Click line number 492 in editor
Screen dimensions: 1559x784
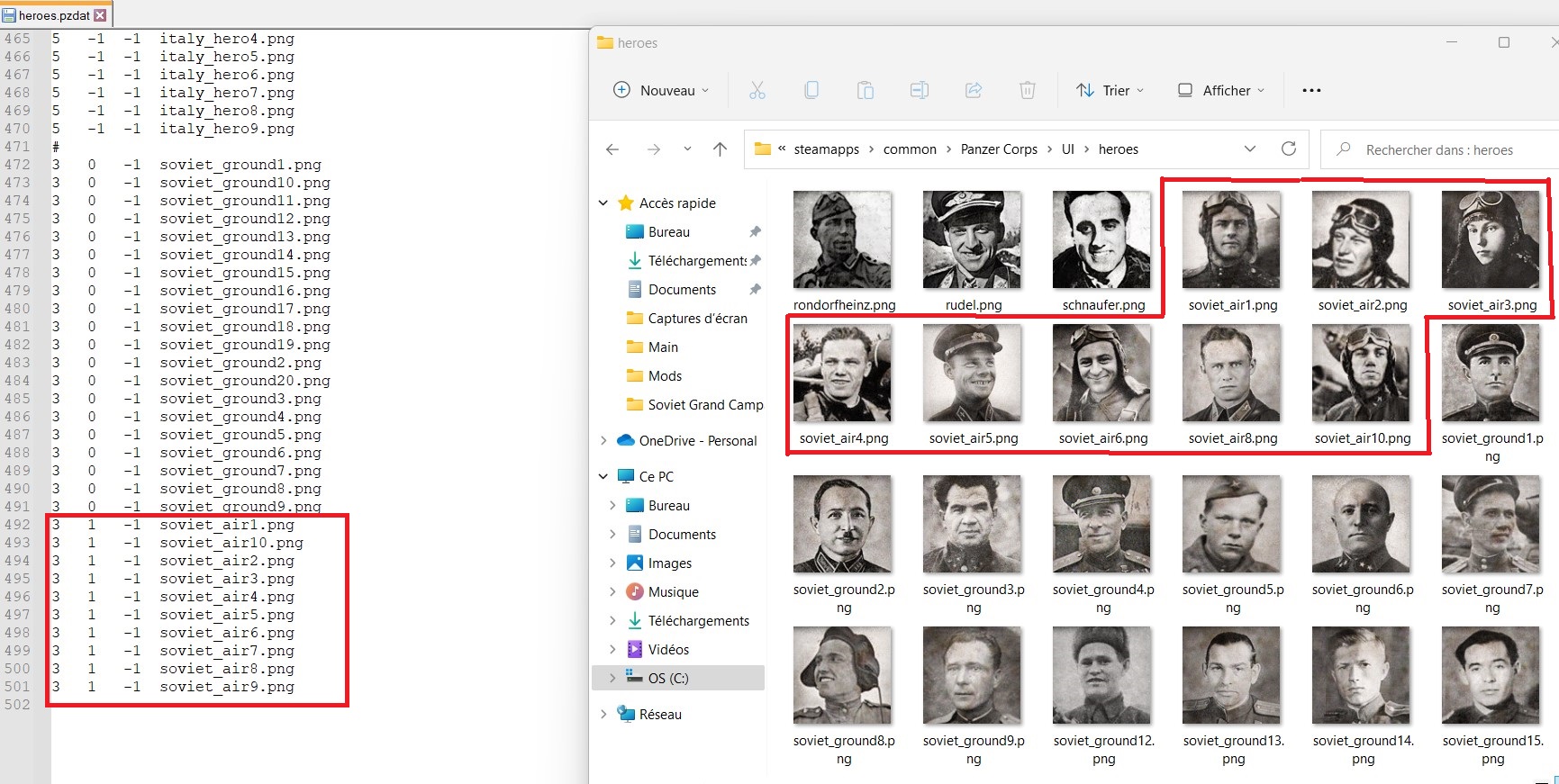click(x=17, y=525)
